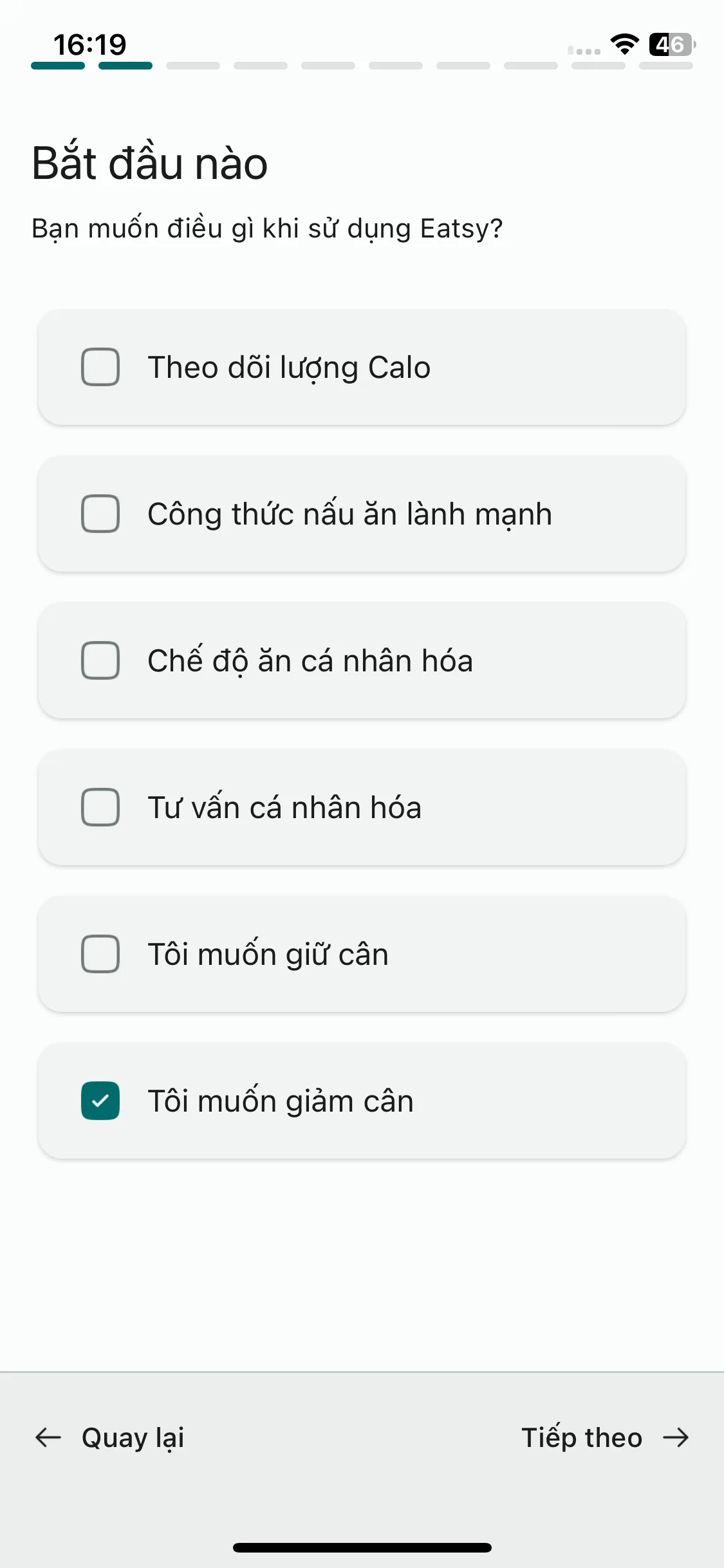The height and width of the screenshot is (1568, 724).
Task: Check the Công thức nấu ăn lành mạnh box
Action: 100,514
